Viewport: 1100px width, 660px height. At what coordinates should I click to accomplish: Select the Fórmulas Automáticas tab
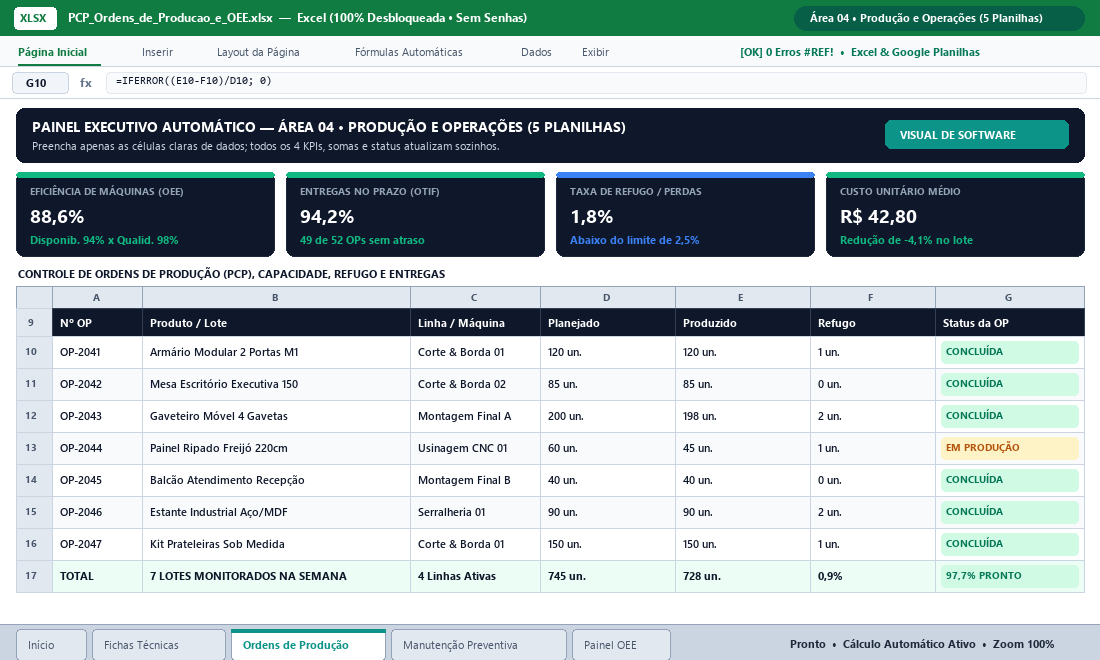click(409, 52)
